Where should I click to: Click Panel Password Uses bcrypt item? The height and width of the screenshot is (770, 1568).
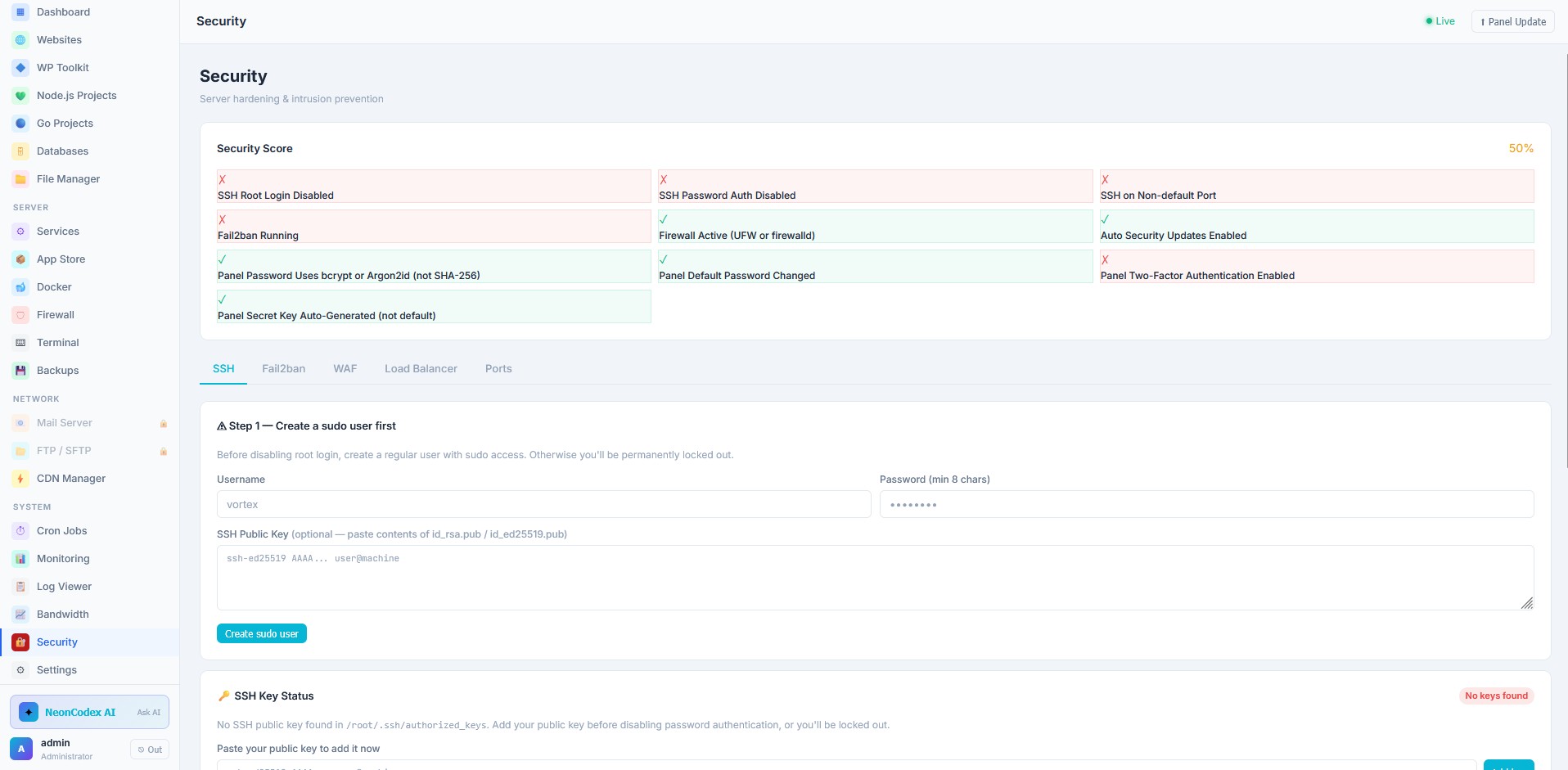434,267
